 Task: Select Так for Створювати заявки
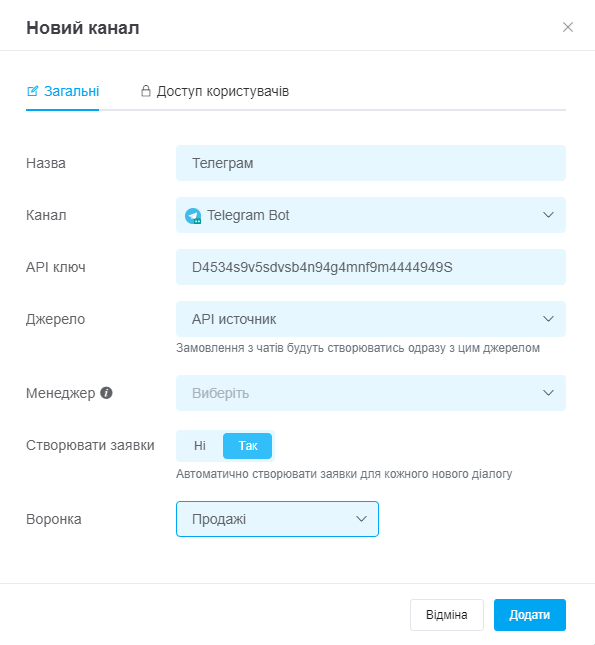pos(247,446)
